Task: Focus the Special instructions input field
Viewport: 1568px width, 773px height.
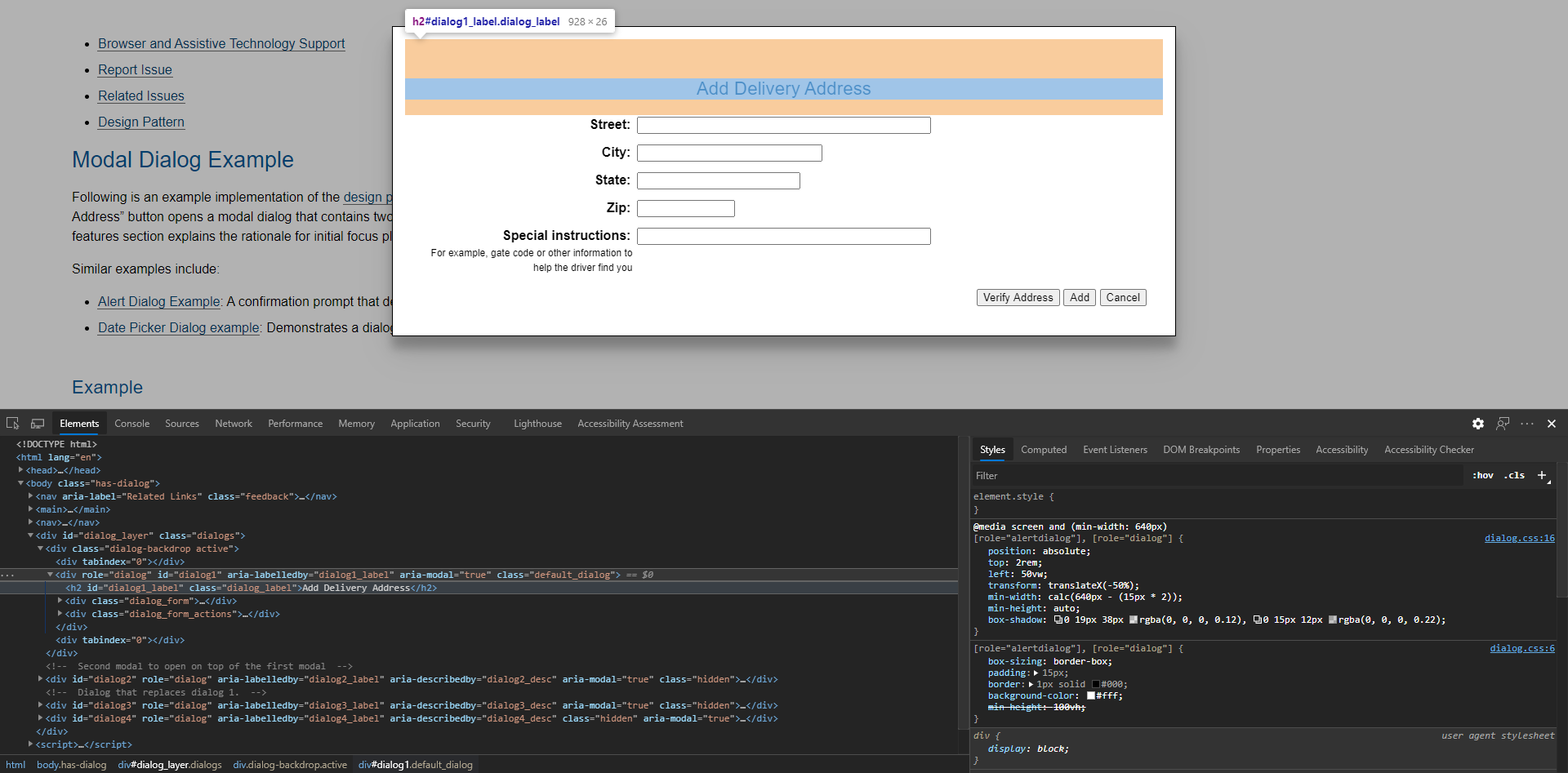Action: pyautogui.click(x=784, y=236)
